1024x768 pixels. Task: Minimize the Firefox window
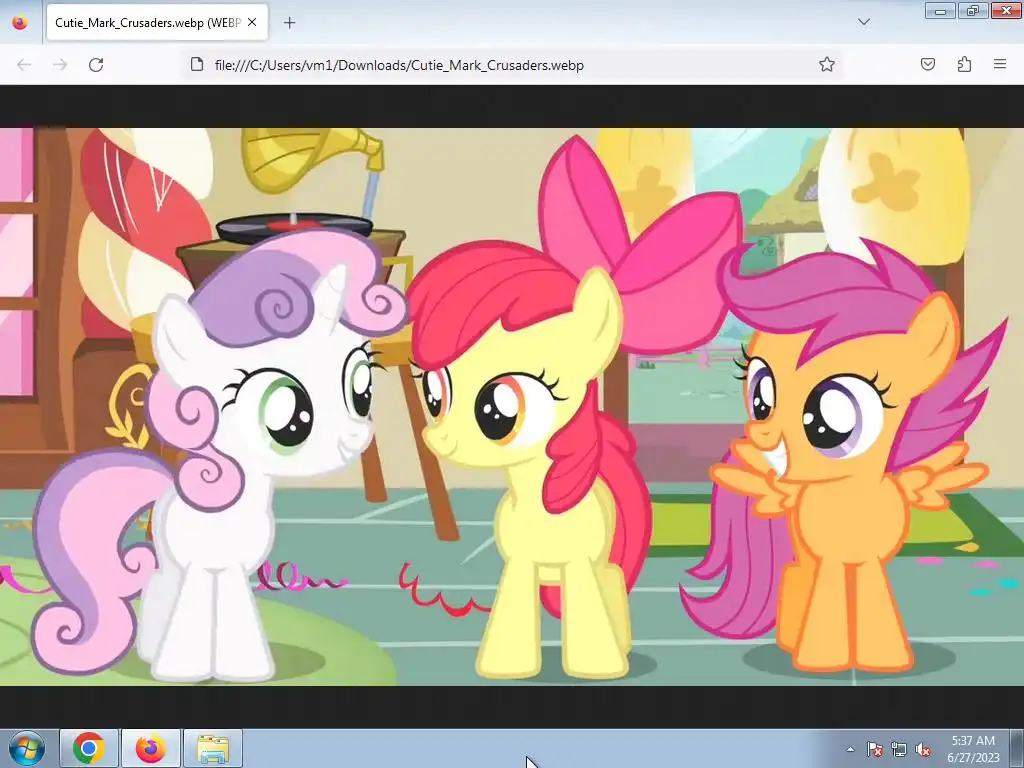[x=940, y=11]
